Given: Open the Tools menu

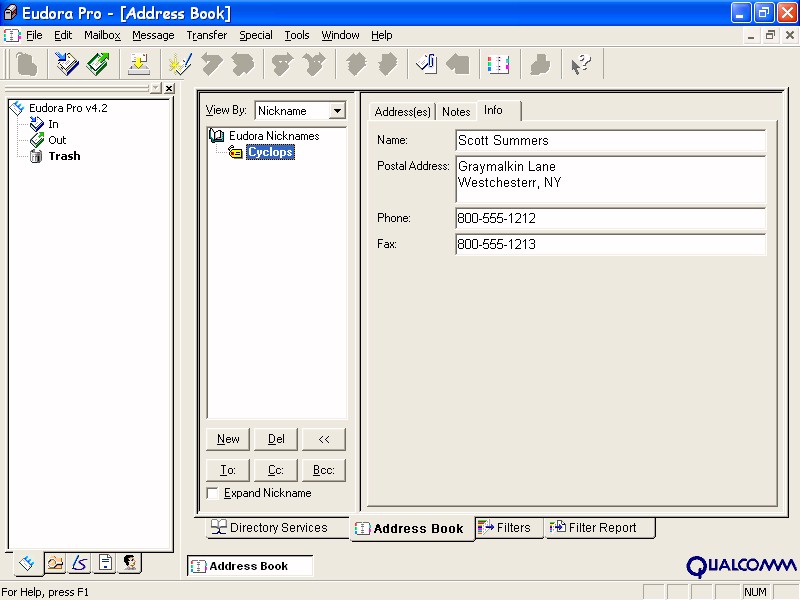Looking at the screenshot, I should [x=297, y=35].
